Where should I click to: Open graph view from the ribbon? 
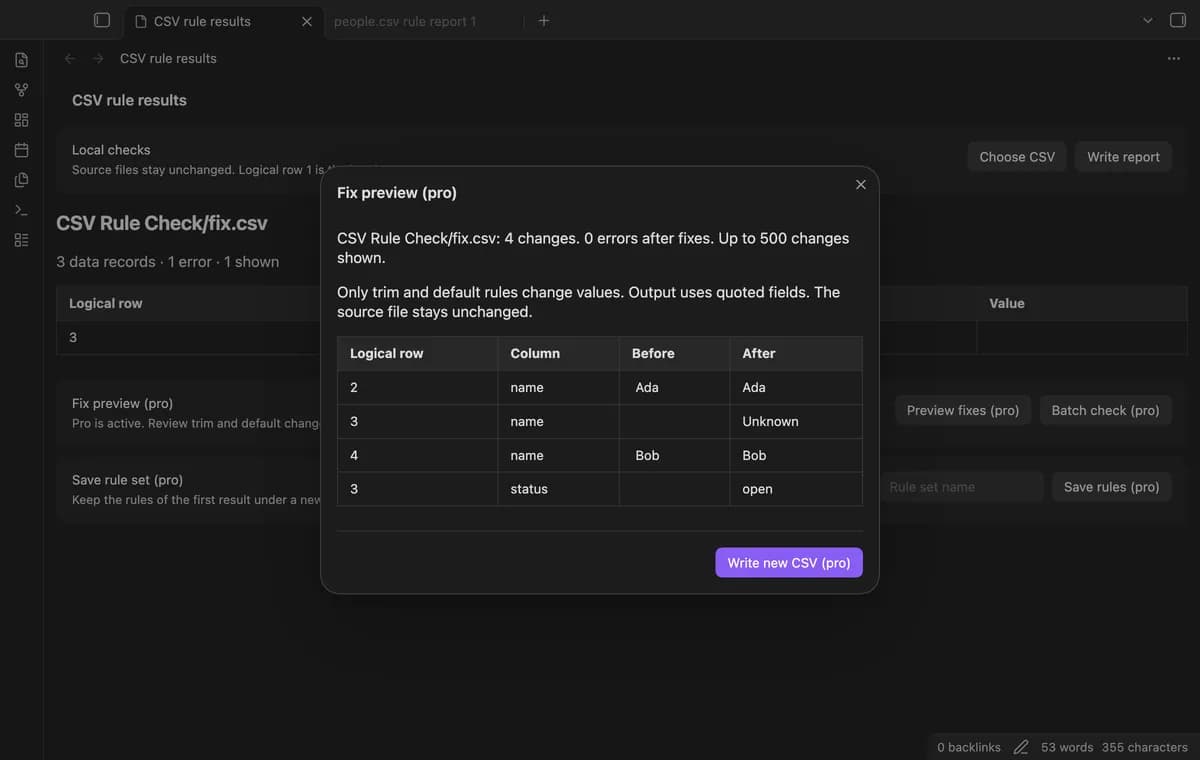21,90
